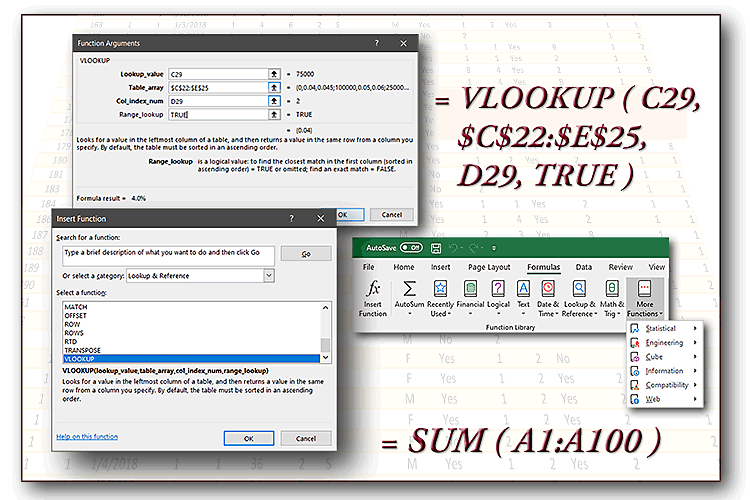Toggle the AutoSave switch

point(411,247)
